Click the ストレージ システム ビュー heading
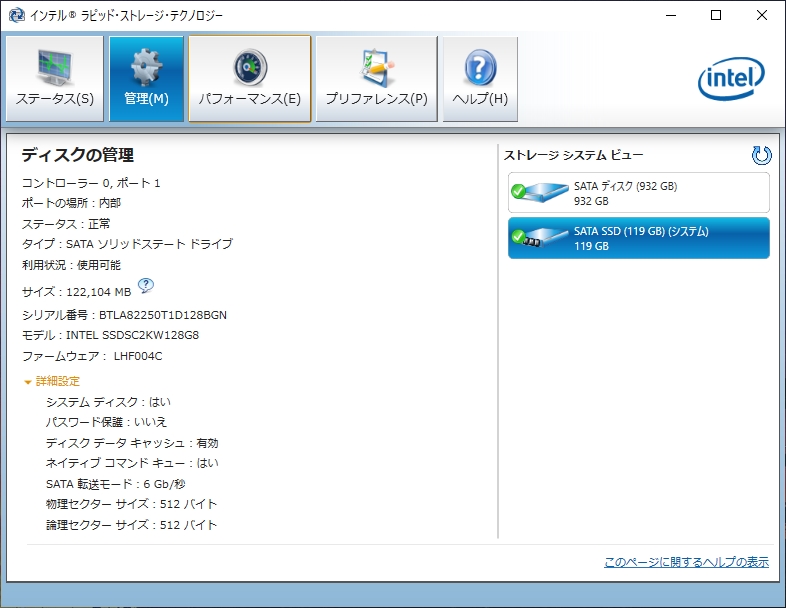This screenshot has width=786, height=608. 573,155
